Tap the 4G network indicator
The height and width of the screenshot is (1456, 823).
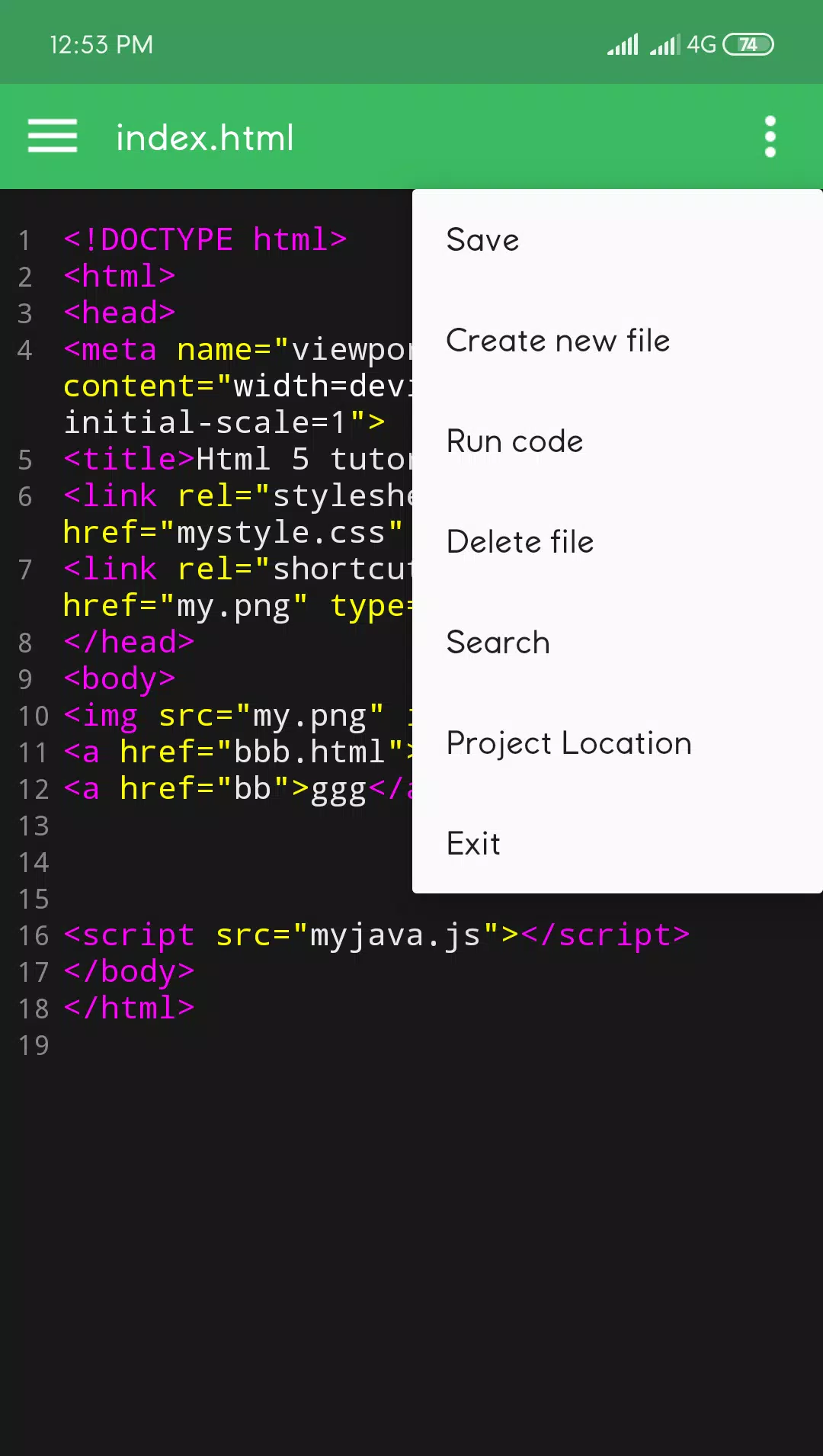click(701, 45)
